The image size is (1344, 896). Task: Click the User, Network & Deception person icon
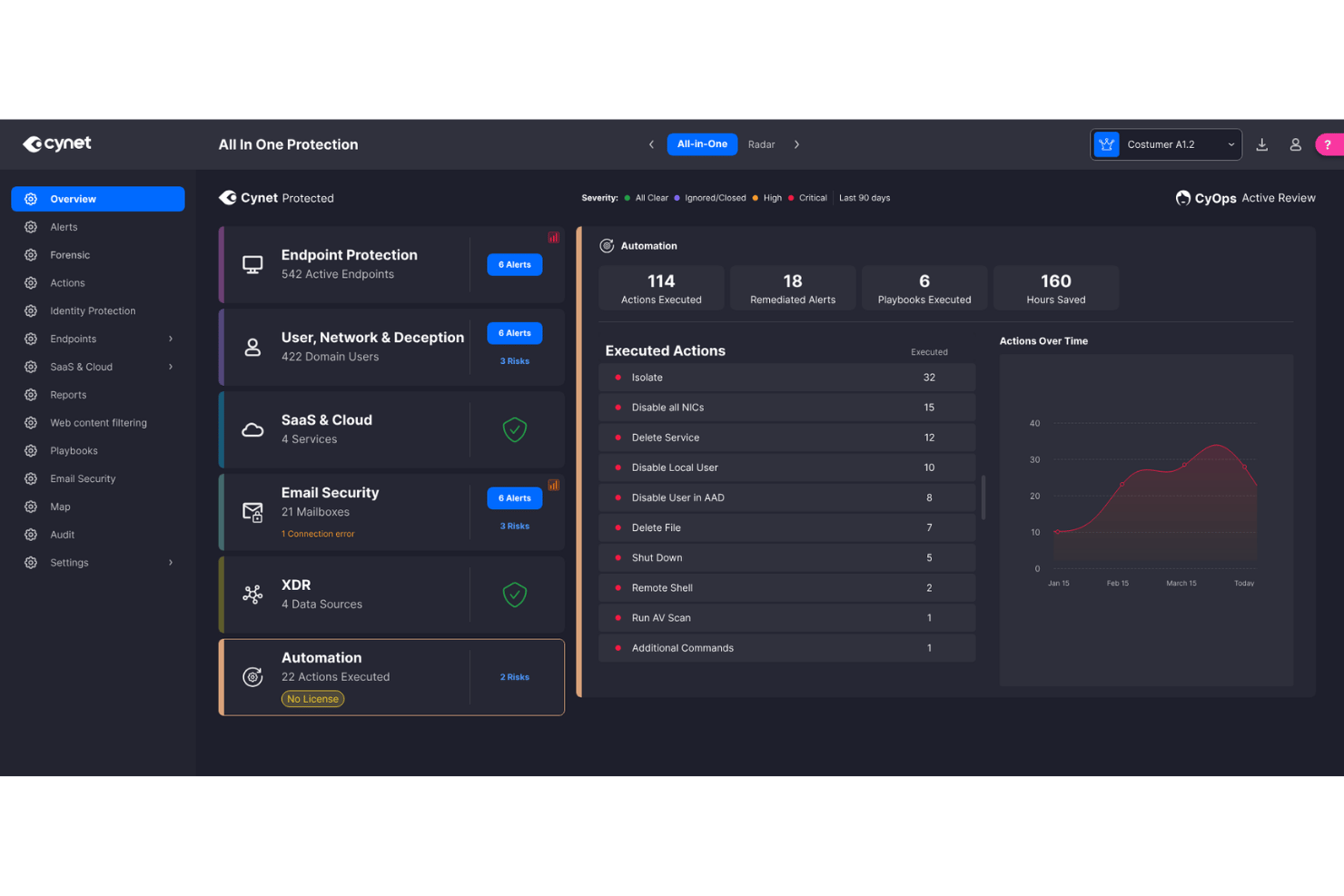pos(252,347)
